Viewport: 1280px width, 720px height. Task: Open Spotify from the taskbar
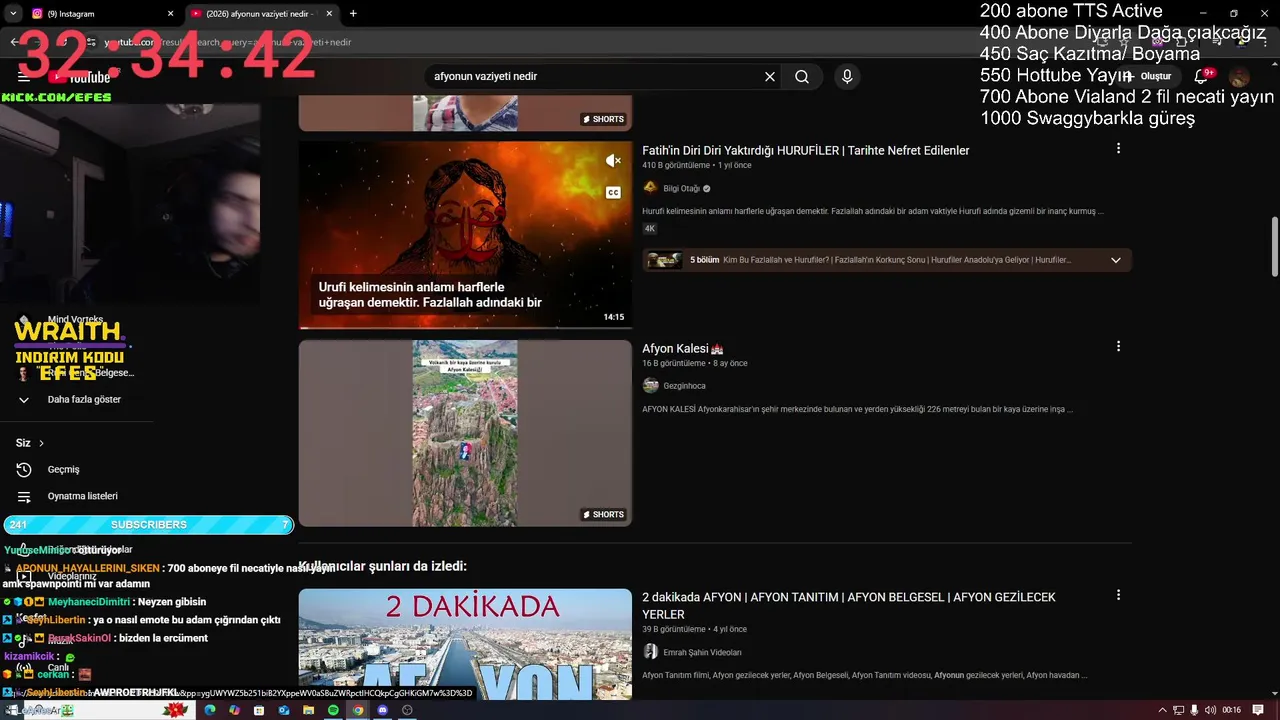[333, 710]
